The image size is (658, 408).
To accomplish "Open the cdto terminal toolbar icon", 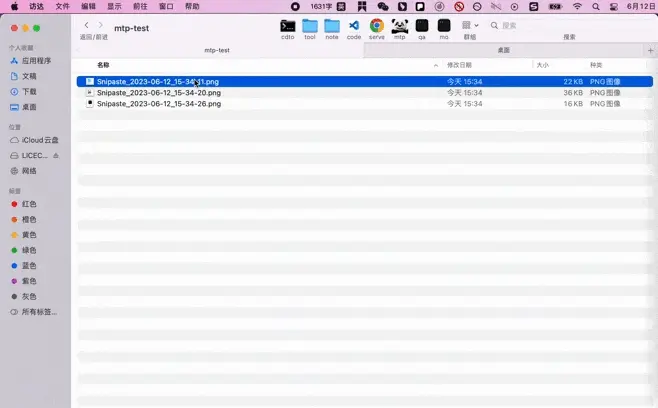I will point(287,26).
